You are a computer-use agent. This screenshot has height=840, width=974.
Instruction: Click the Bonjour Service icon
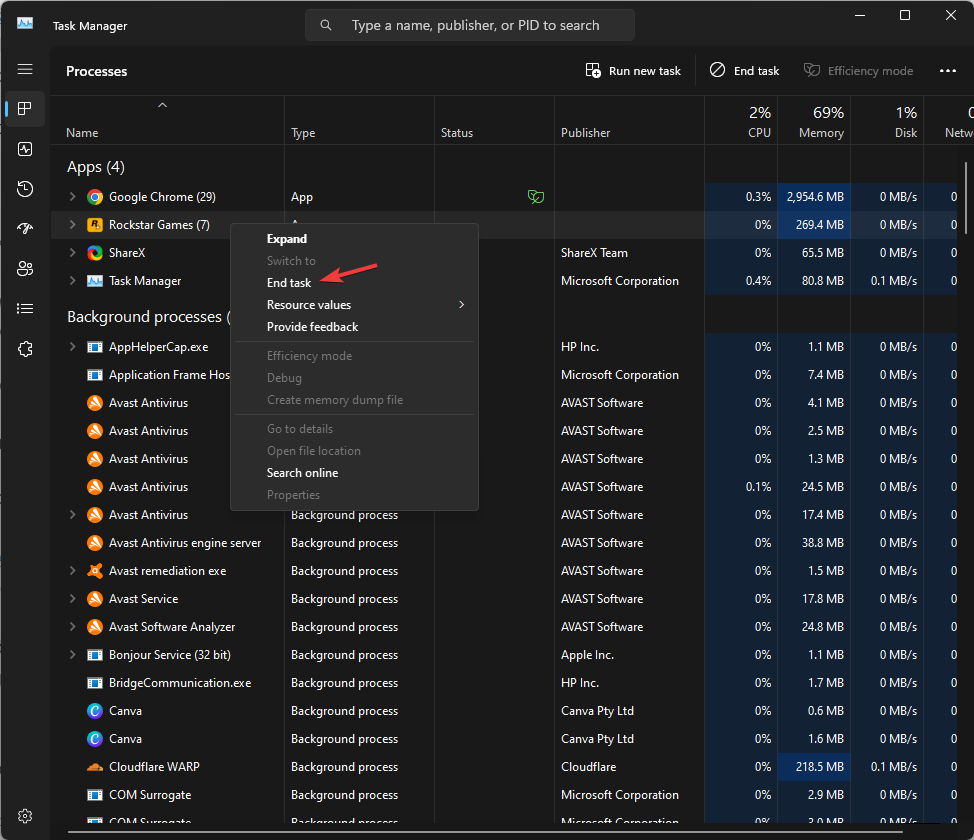coord(95,655)
